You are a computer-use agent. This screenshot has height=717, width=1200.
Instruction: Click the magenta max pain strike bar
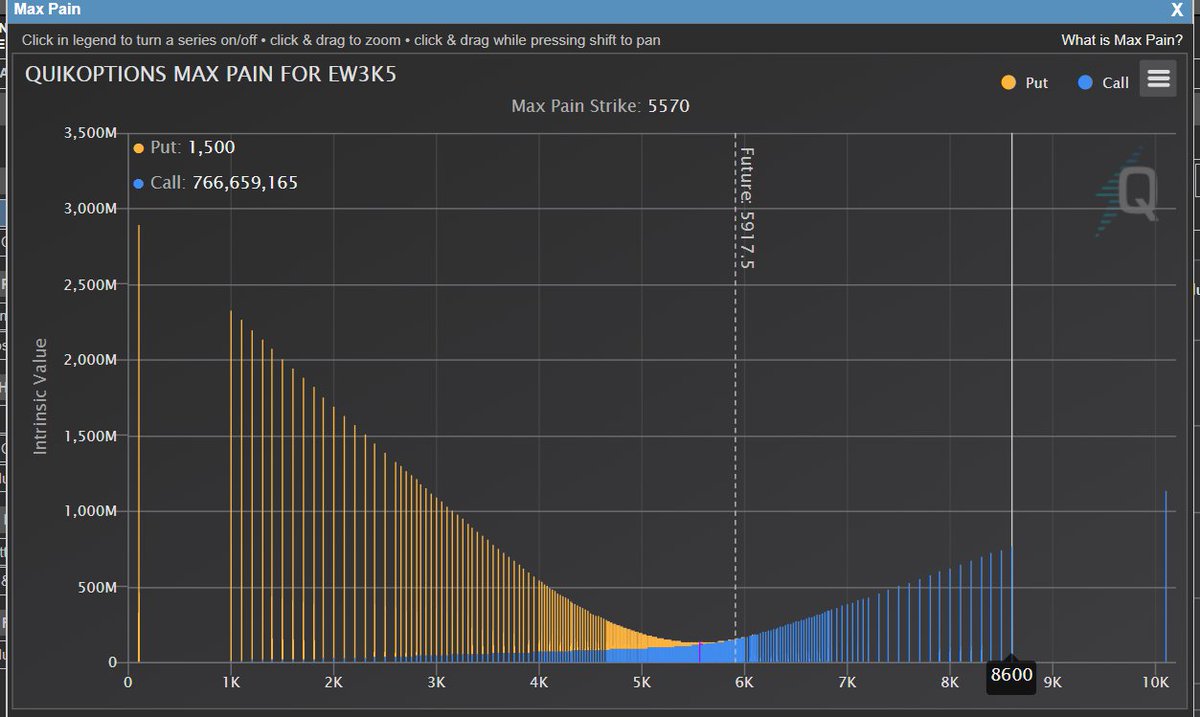(x=699, y=652)
